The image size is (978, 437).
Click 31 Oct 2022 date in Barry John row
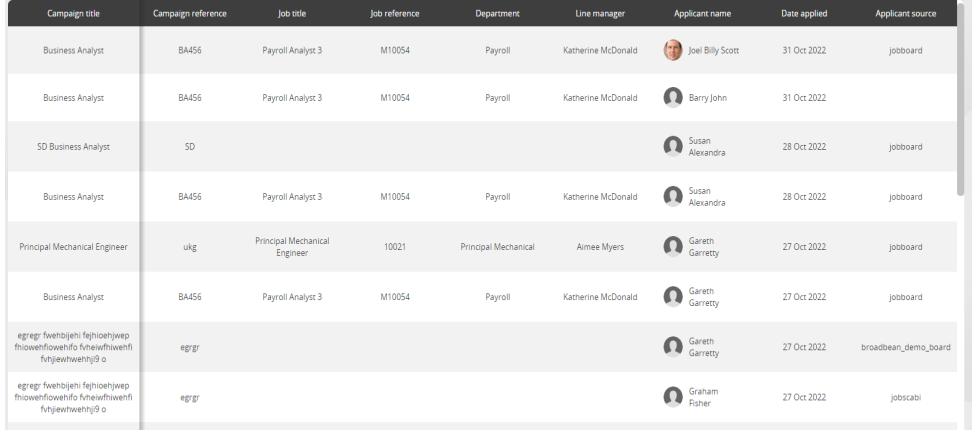point(804,98)
